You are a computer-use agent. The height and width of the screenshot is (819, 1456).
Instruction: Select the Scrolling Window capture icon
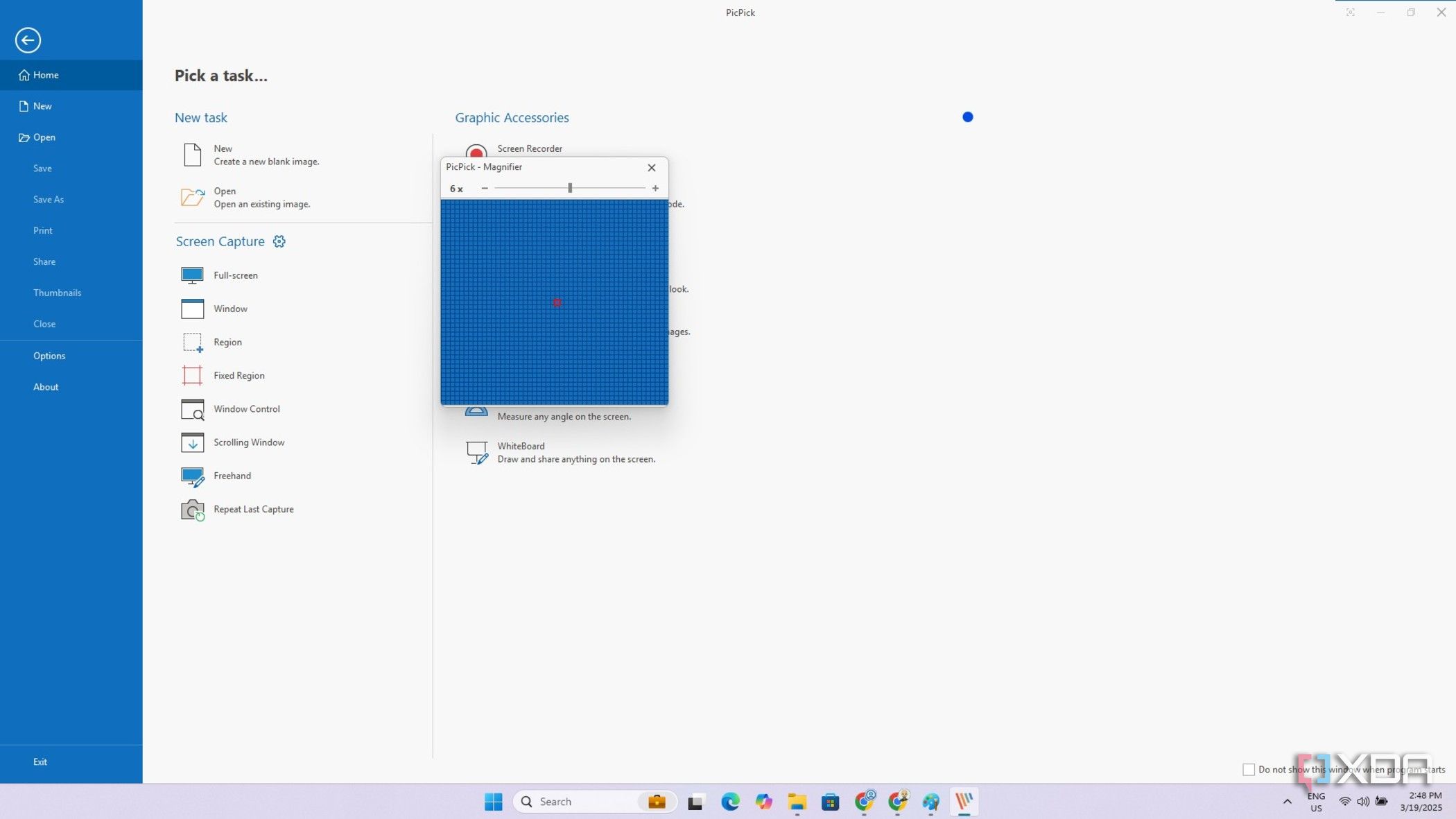point(192,442)
